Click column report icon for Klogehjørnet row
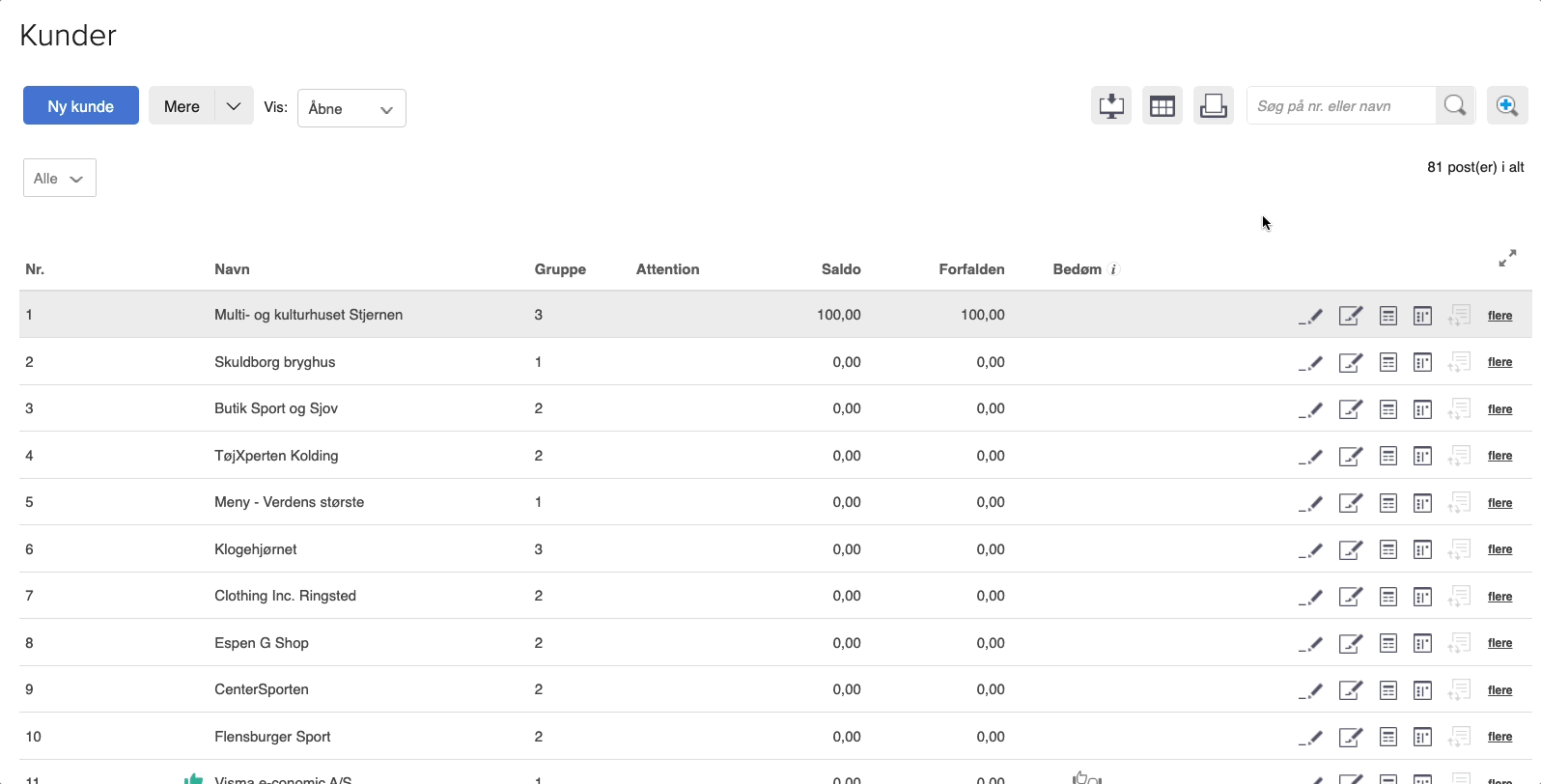Image resolution: width=1541 pixels, height=784 pixels. click(1422, 549)
